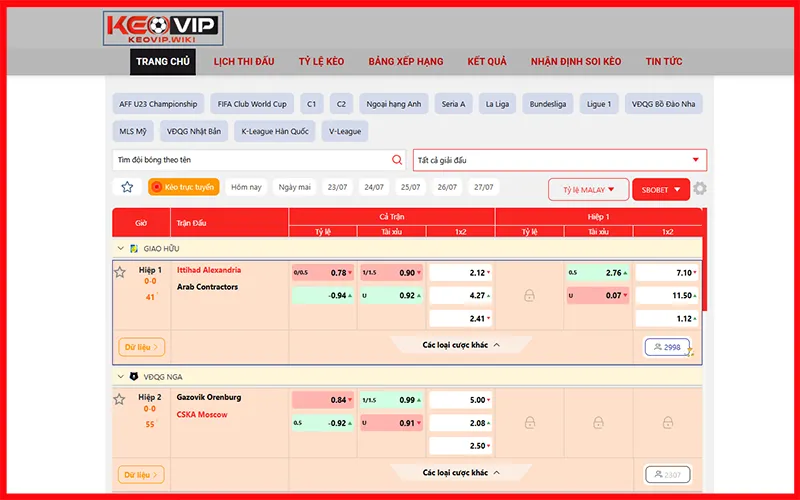
Task: Click the 2998 viewers icon button
Action: (667, 347)
